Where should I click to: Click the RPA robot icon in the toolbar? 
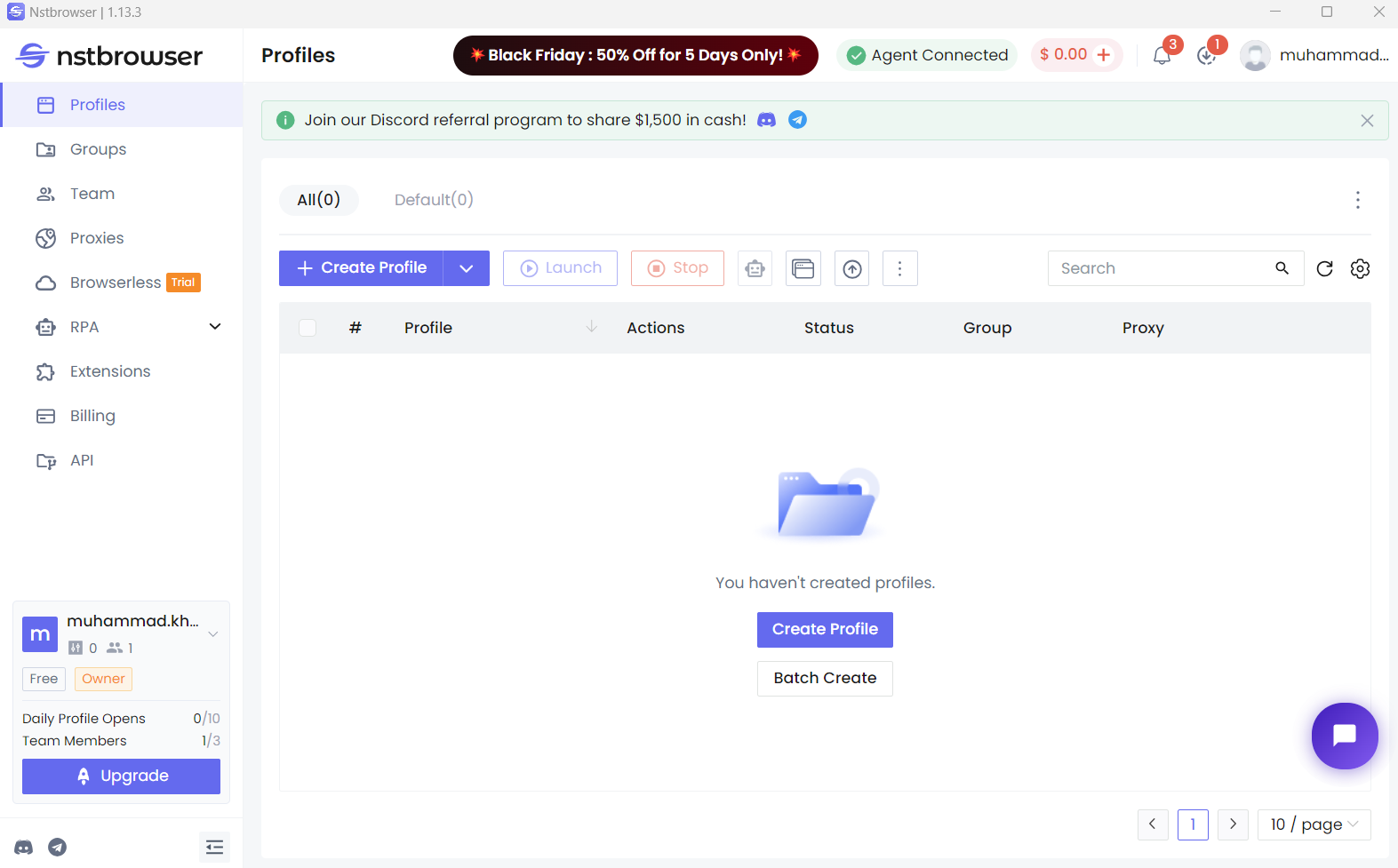755,268
